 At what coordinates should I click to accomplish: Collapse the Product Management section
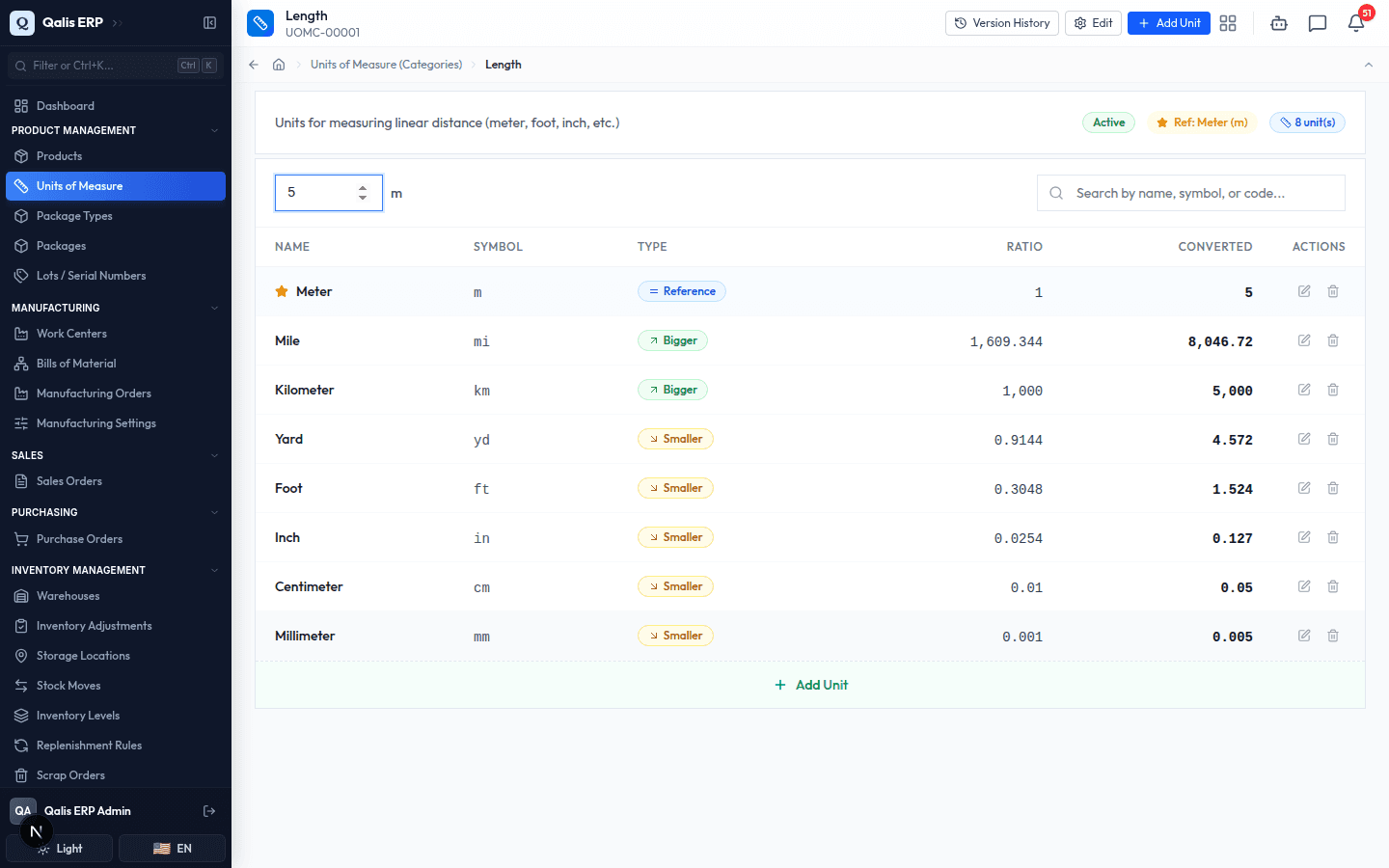click(x=214, y=130)
